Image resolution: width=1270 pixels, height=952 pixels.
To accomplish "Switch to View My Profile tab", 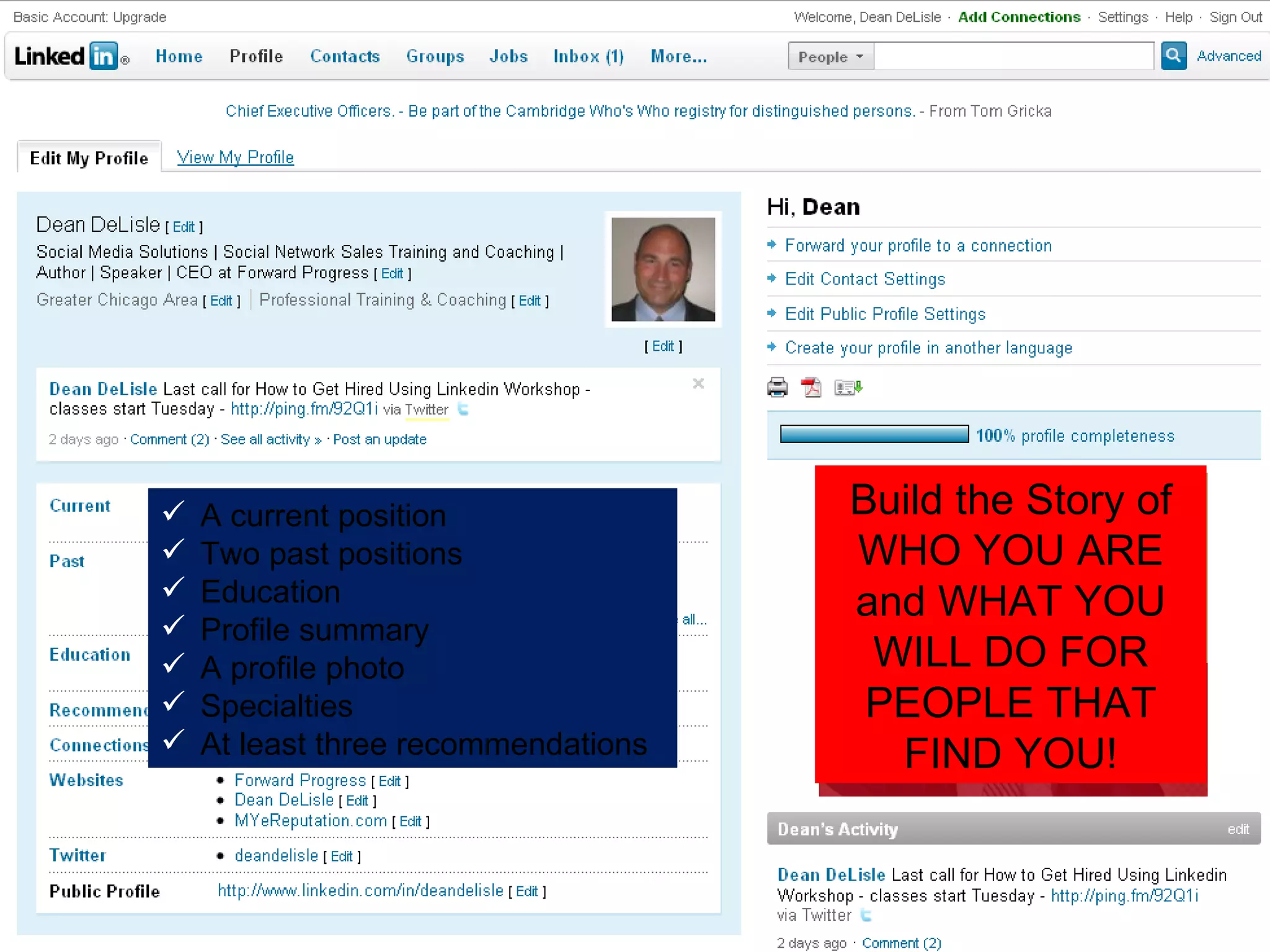I will pyautogui.click(x=235, y=157).
